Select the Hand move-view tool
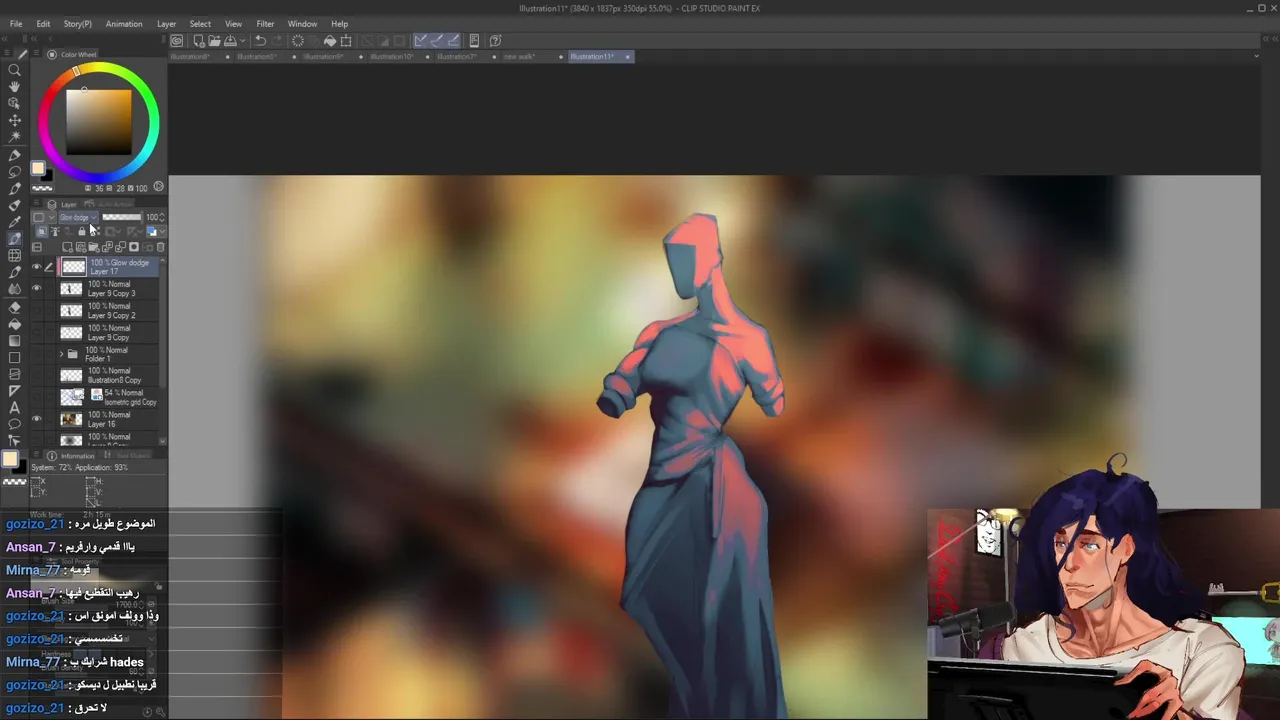Screen dimensions: 1280x720 [14, 87]
